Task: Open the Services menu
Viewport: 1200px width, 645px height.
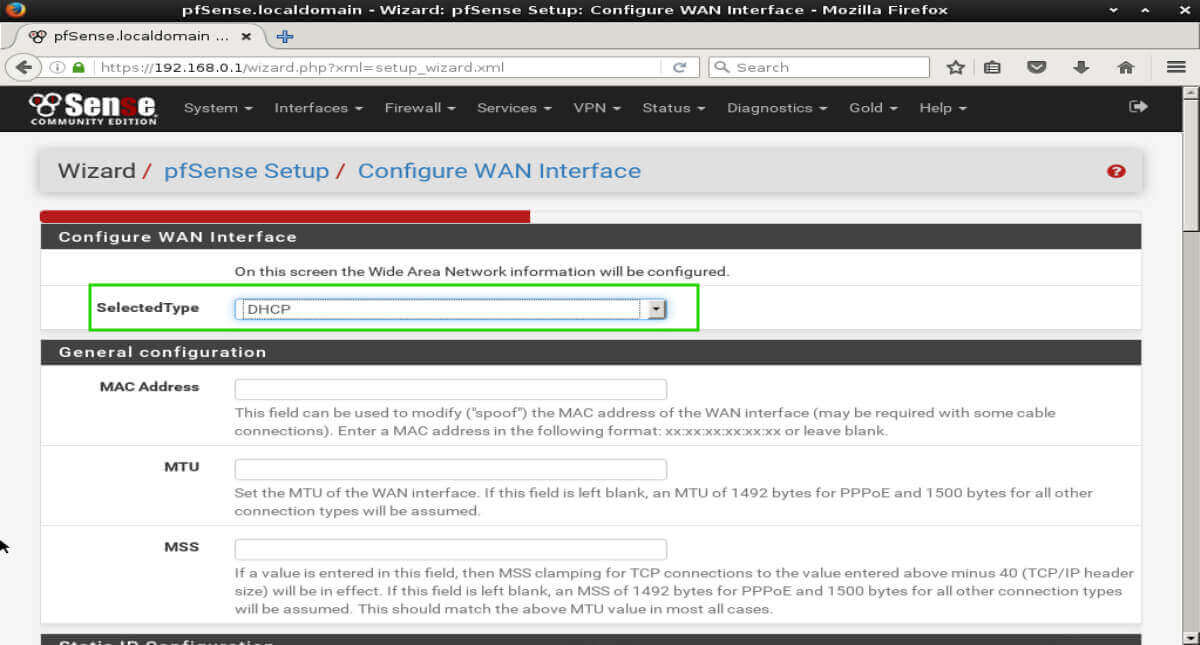Action: [x=514, y=108]
